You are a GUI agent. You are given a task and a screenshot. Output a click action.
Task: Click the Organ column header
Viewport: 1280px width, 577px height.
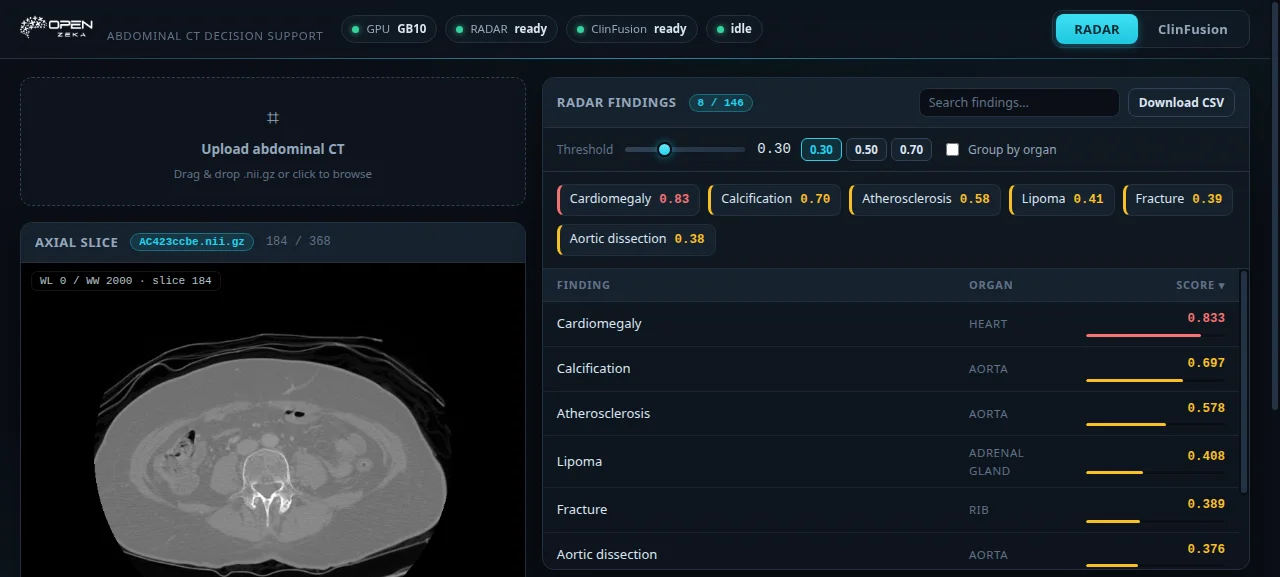(x=990, y=285)
